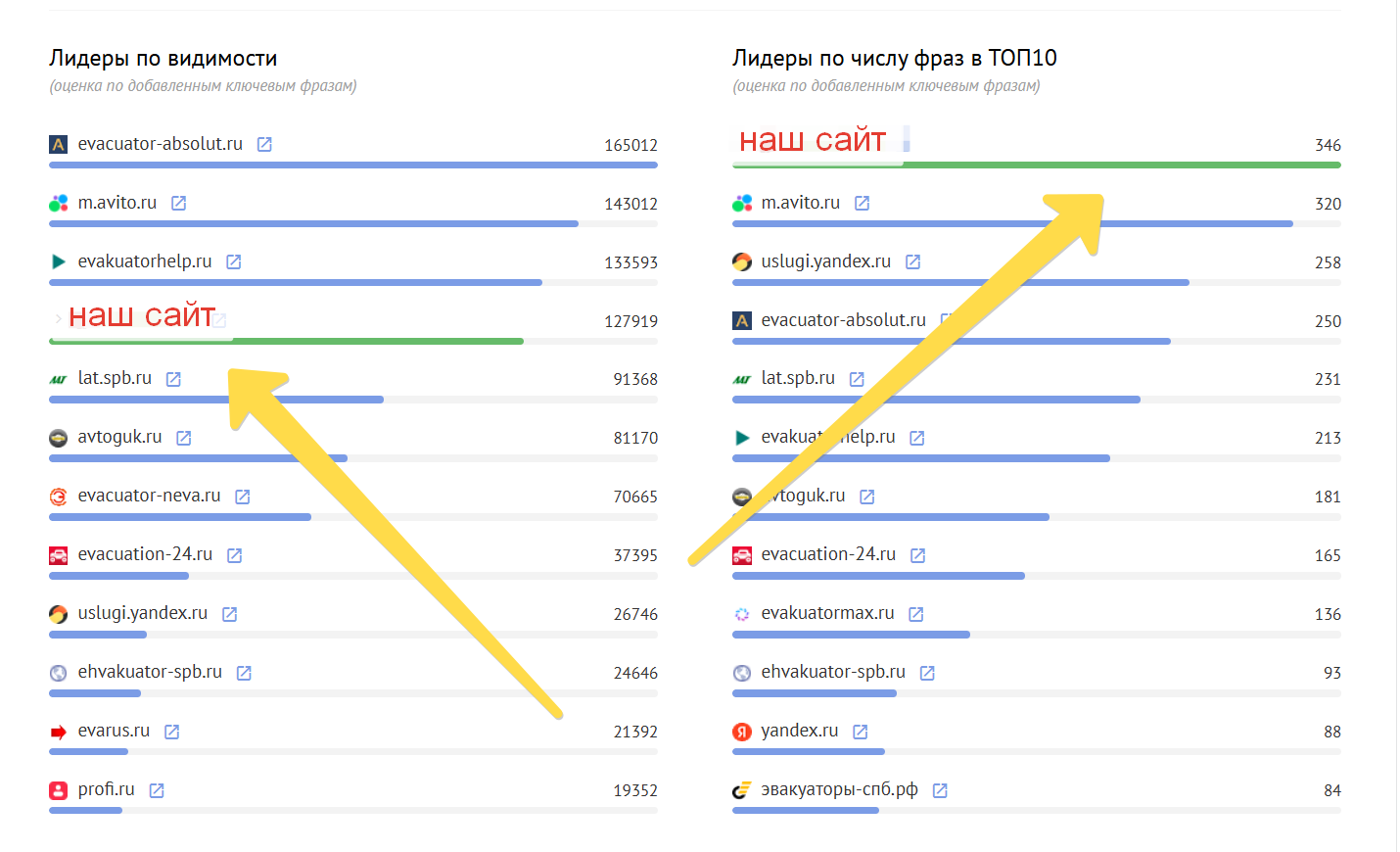The height and width of the screenshot is (852, 1400).
Task: Open external link icon next to evacuator-neva.ru
Action: click(x=242, y=497)
